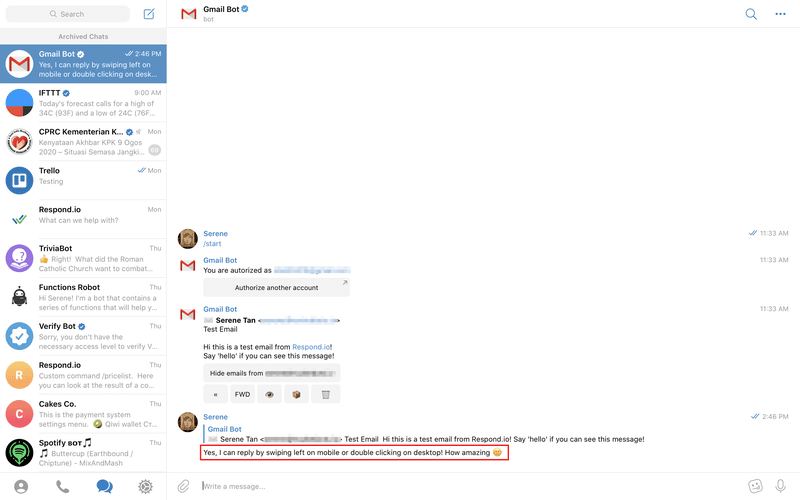Screen dimensions: 800x500
Task: Mark email read with eye button
Action: point(269,394)
